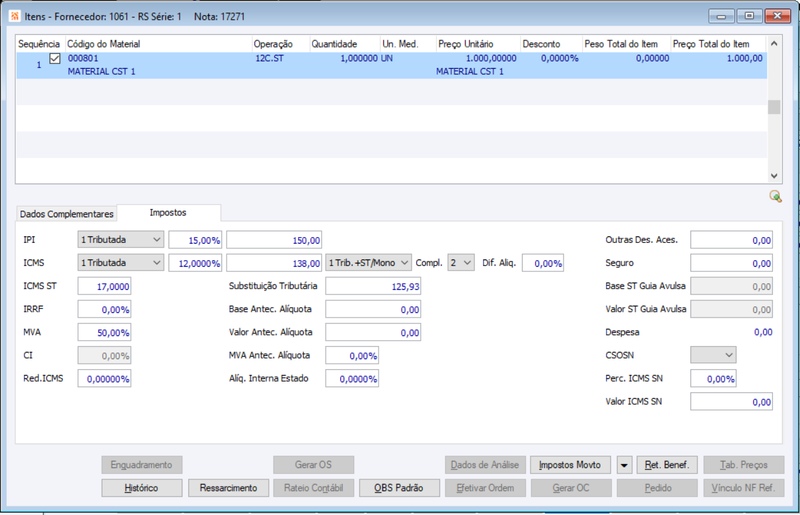Image resolution: width=800 pixels, height=515 pixels.
Task: Click the application icon in the title bar
Action: pyautogui.click(x=15, y=16)
